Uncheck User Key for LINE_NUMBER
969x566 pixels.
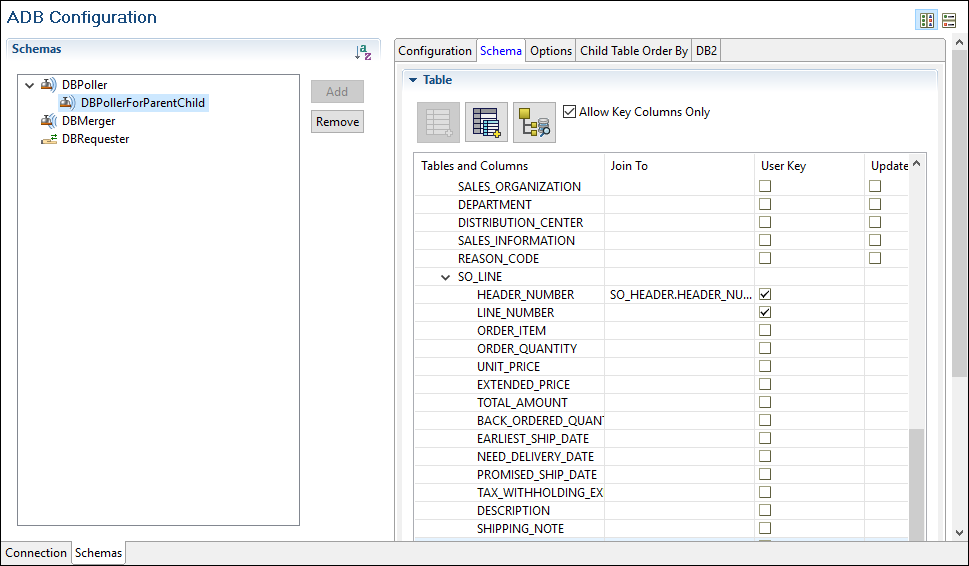tap(765, 313)
